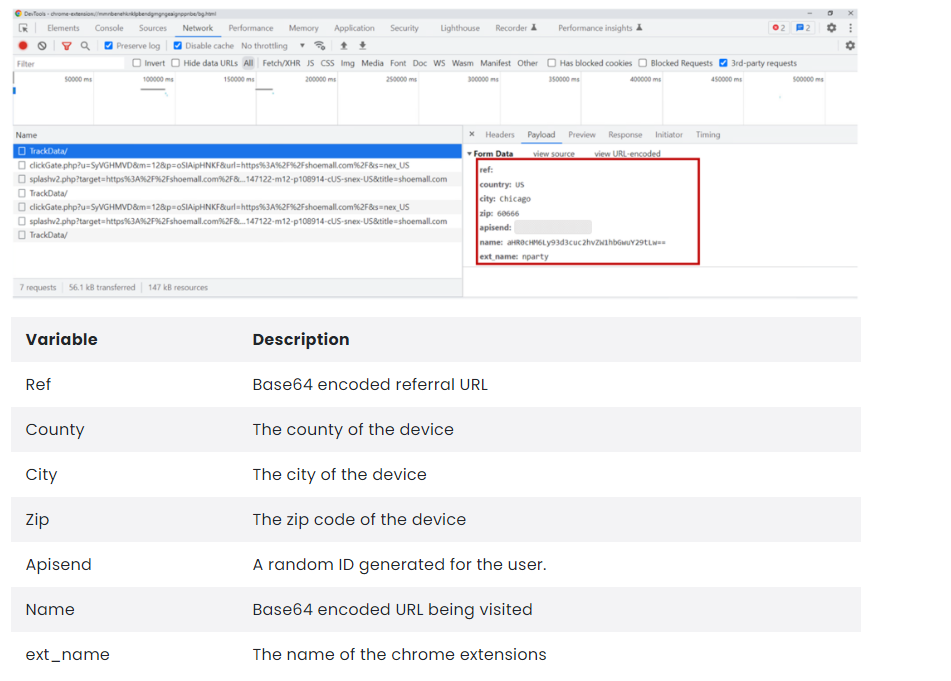Screen dimensions: 951x681
Task: Open network search with magnifier icon
Action: (x=85, y=46)
